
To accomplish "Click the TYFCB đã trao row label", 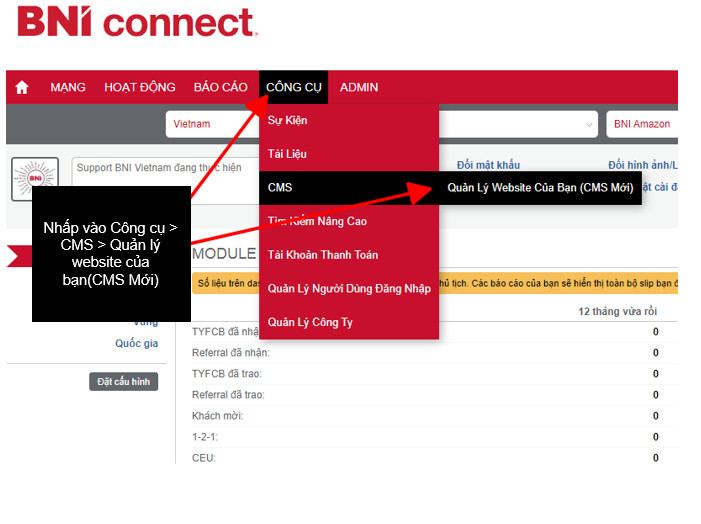I will coord(227,374).
